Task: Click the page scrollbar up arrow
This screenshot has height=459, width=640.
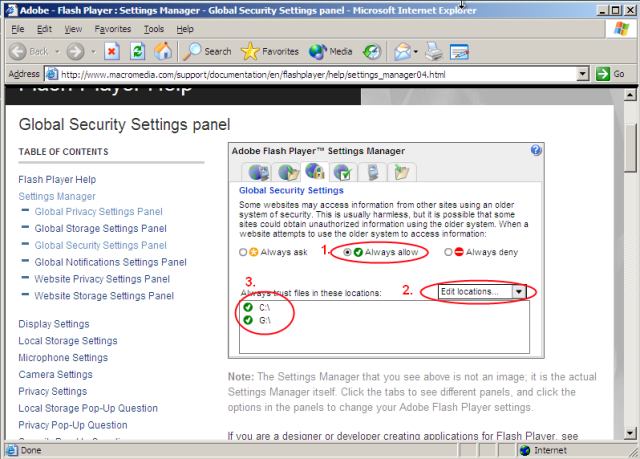Action: pyautogui.click(x=630, y=95)
